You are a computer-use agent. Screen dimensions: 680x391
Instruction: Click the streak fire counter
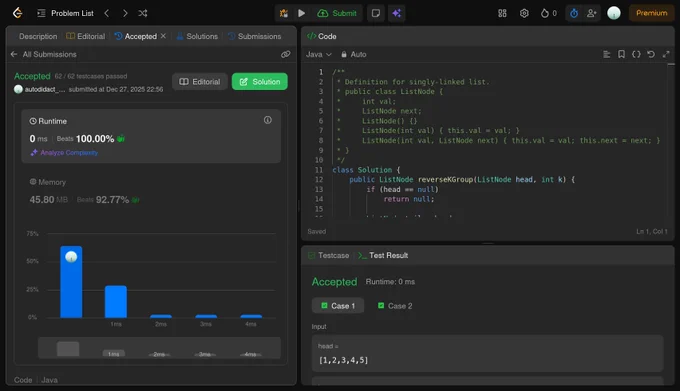[549, 13]
